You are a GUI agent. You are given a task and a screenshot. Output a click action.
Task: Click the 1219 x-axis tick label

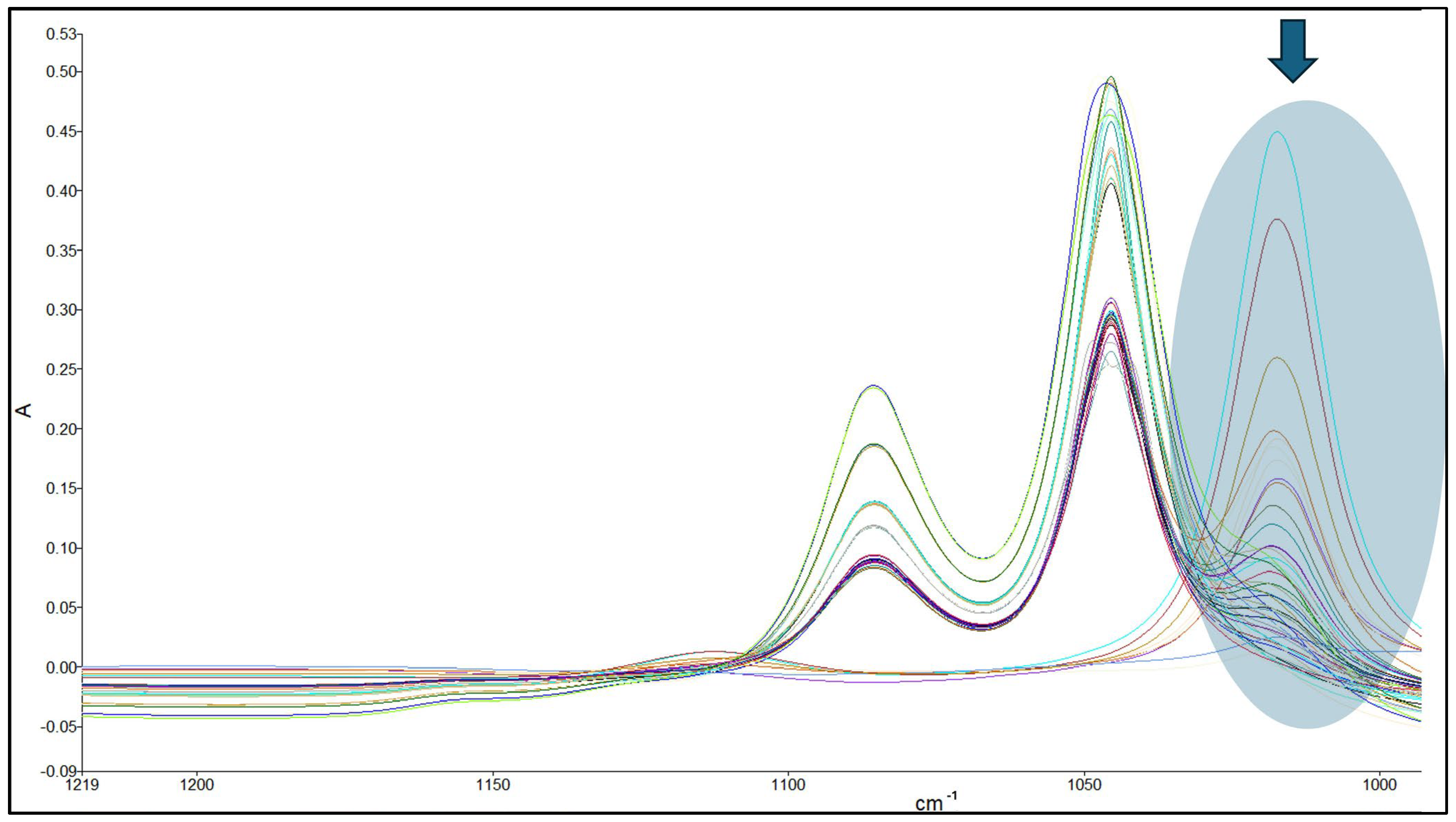(82, 785)
